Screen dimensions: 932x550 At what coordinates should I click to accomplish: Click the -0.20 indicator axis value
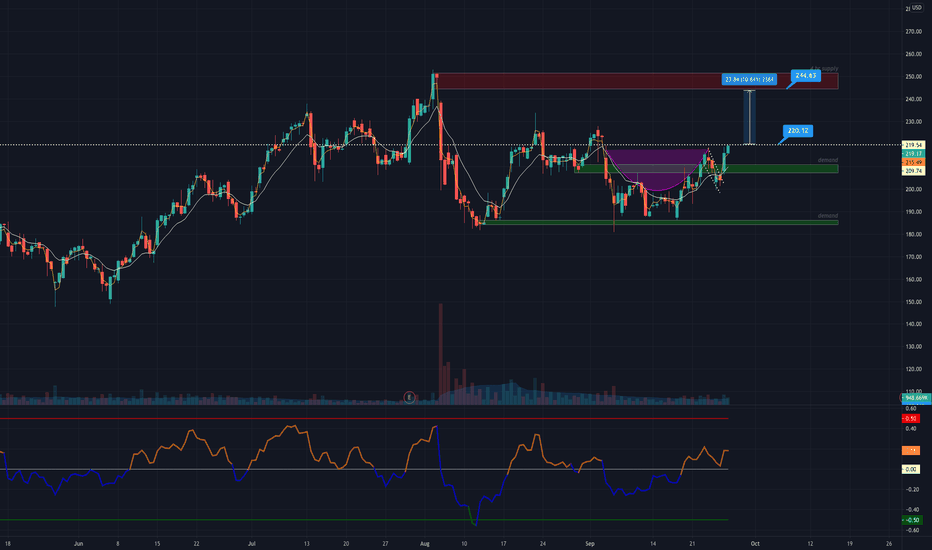tap(912, 489)
